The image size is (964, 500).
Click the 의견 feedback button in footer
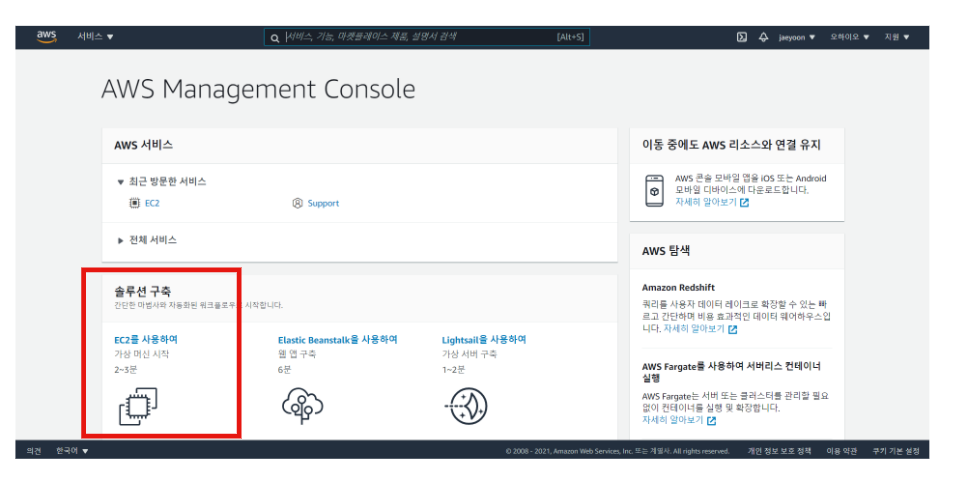(x=34, y=451)
